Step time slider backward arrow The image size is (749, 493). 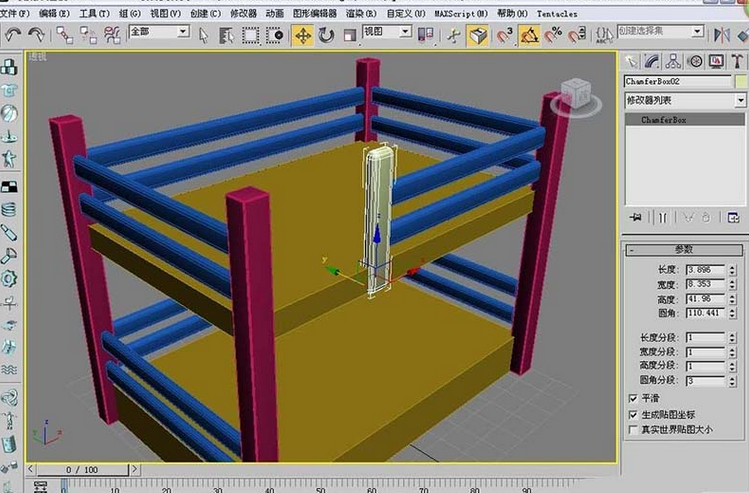click(31, 470)
